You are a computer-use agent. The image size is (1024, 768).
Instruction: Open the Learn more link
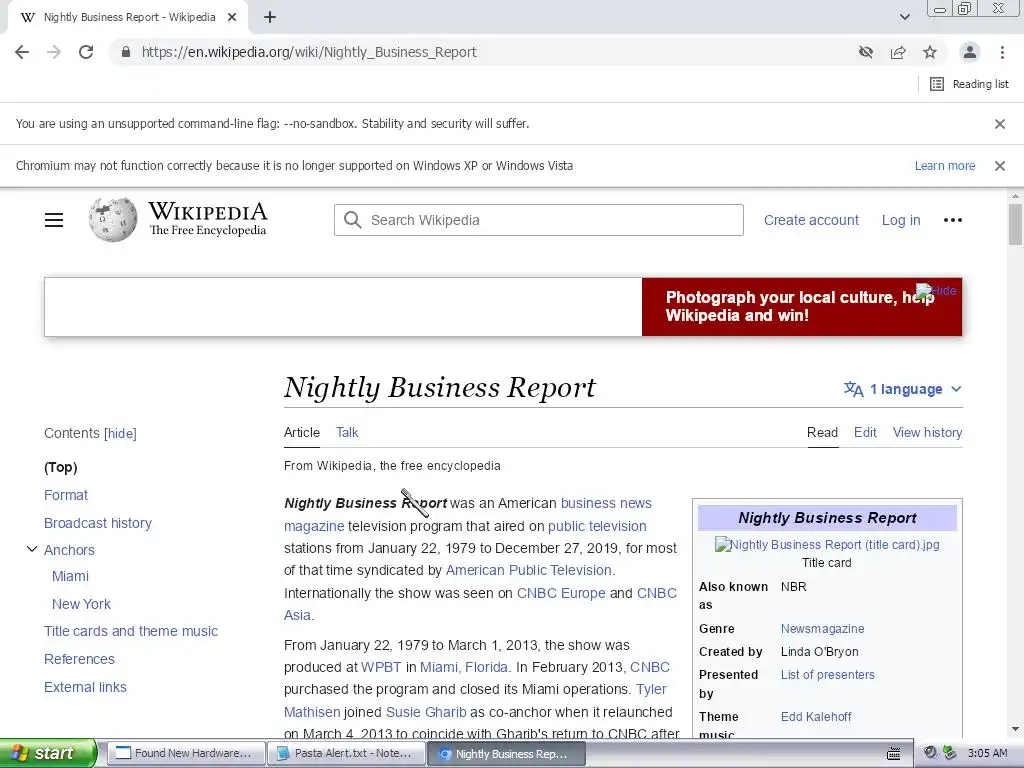[944, 166]
